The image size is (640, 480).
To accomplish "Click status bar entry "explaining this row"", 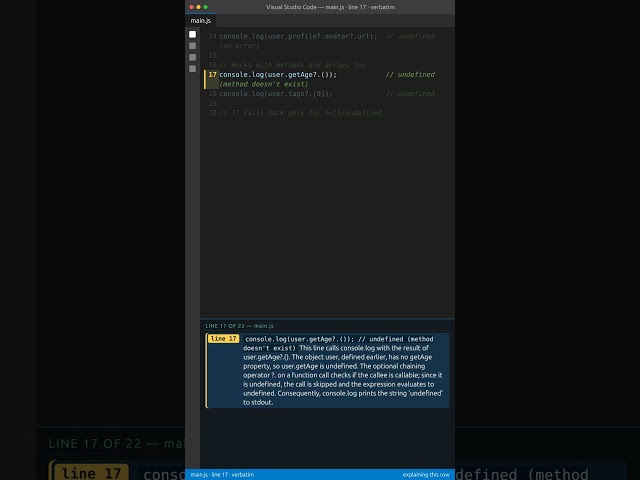I will click(x=426, y=475).
